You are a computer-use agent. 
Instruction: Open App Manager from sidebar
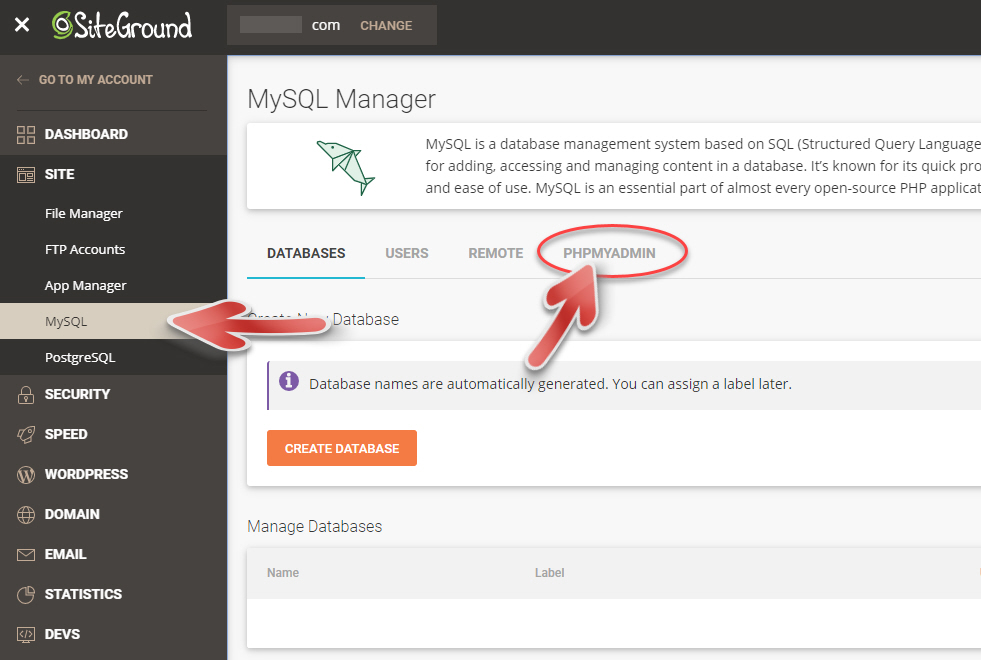(x=86, y=285)
